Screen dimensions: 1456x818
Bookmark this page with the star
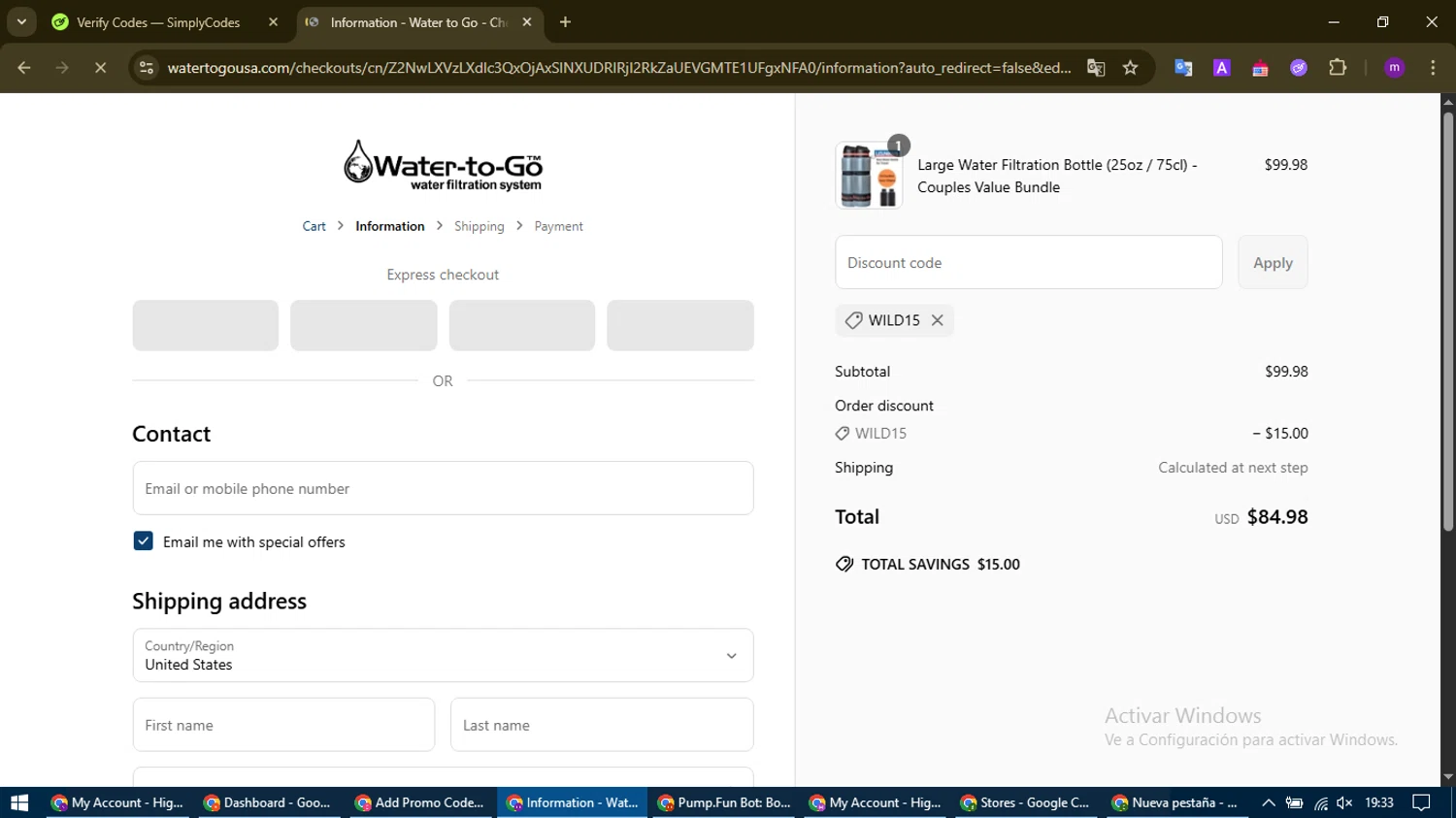(1130, 68)
